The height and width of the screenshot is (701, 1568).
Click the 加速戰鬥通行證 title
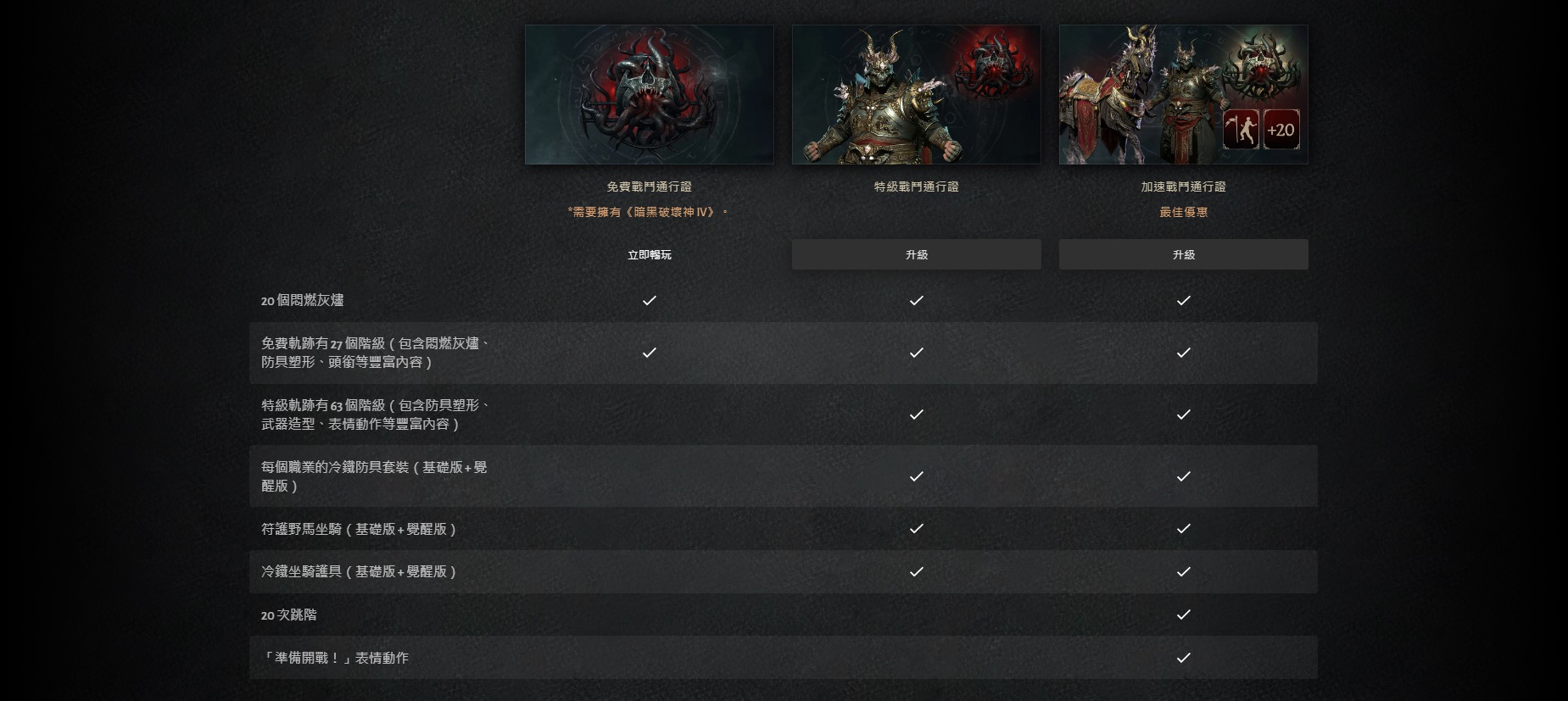pyautogui.click(x=1184, y=186)
